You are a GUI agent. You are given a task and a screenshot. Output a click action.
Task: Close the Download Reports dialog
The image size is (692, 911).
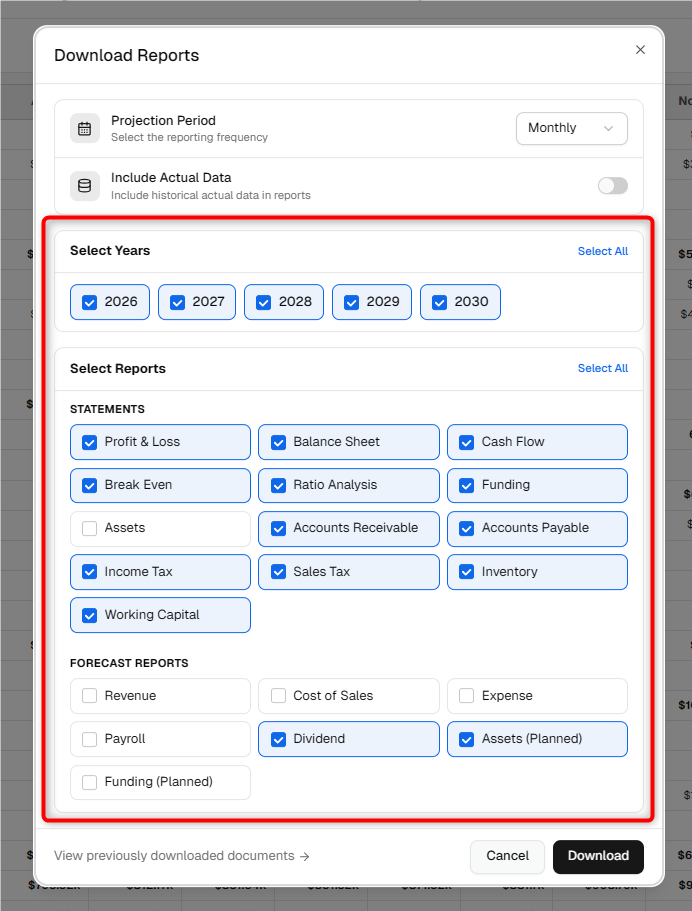click(x=640, y=50)
